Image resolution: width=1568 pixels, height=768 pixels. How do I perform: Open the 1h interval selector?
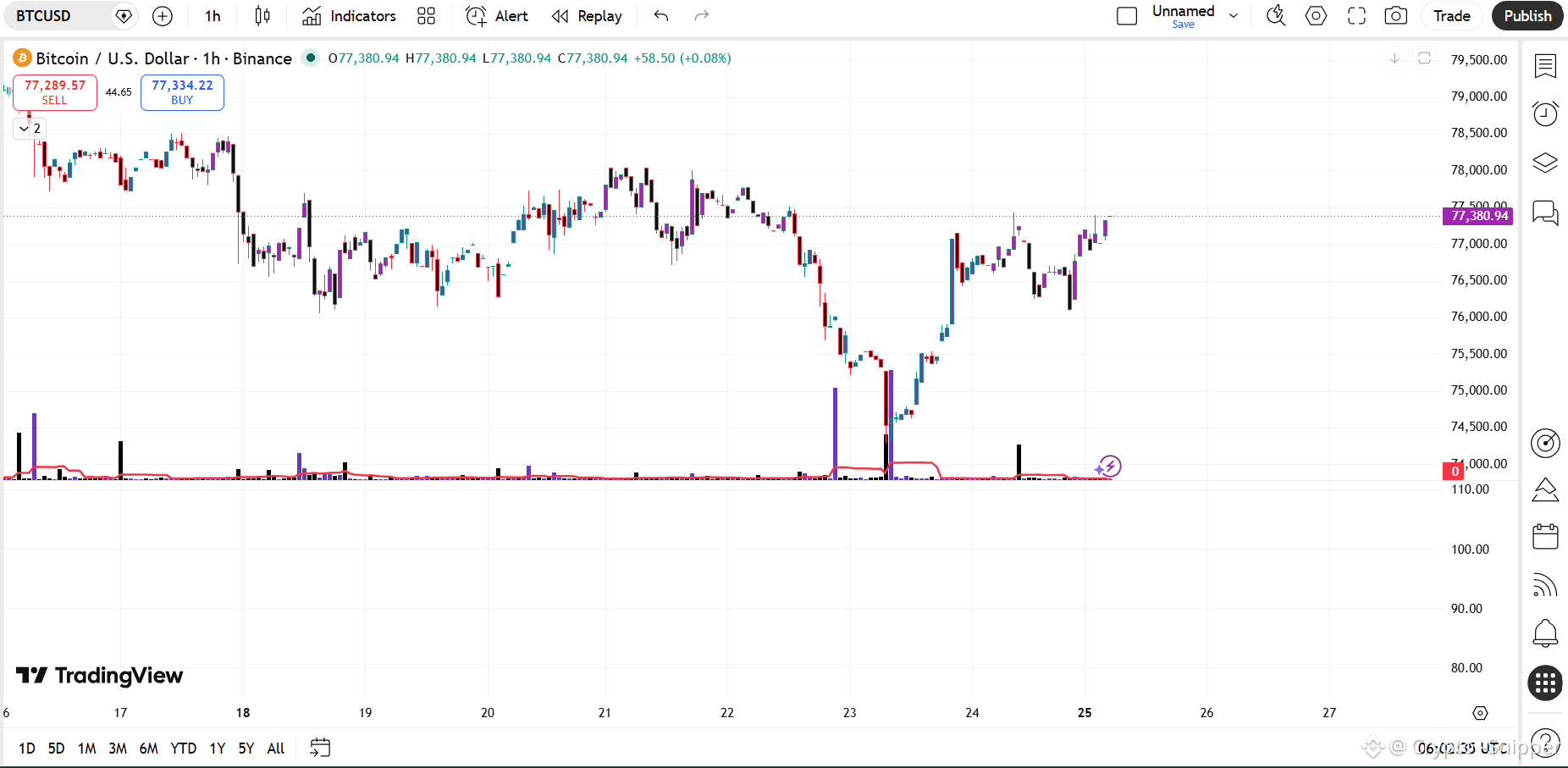tap(213, 16)
